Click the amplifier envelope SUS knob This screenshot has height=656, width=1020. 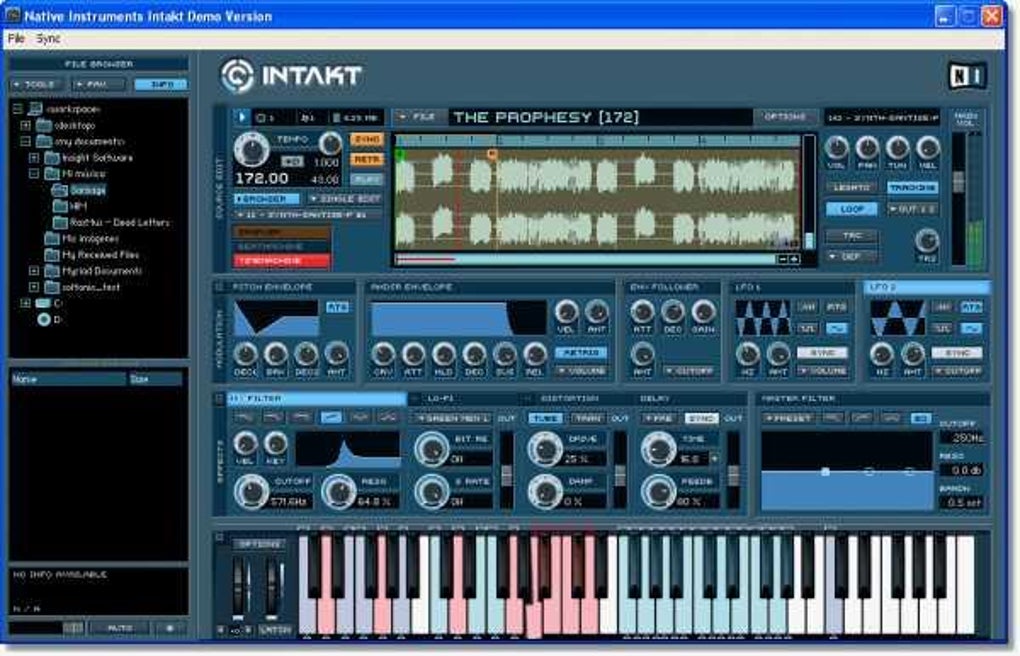point(505,355)
